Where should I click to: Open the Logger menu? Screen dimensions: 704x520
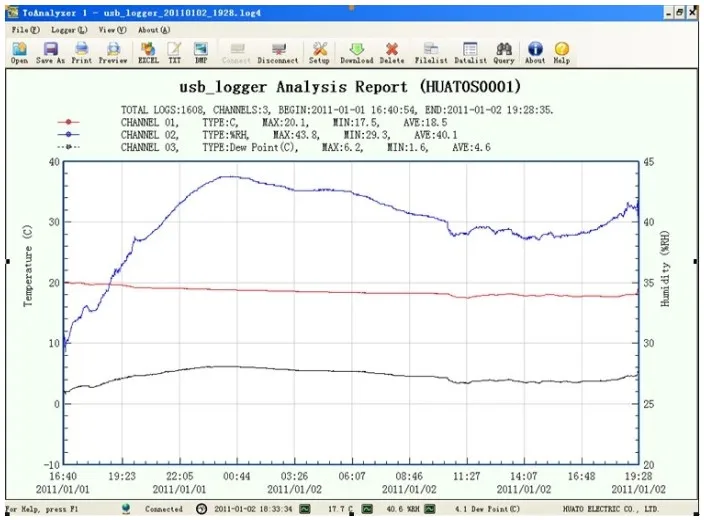tap(64, 30)
